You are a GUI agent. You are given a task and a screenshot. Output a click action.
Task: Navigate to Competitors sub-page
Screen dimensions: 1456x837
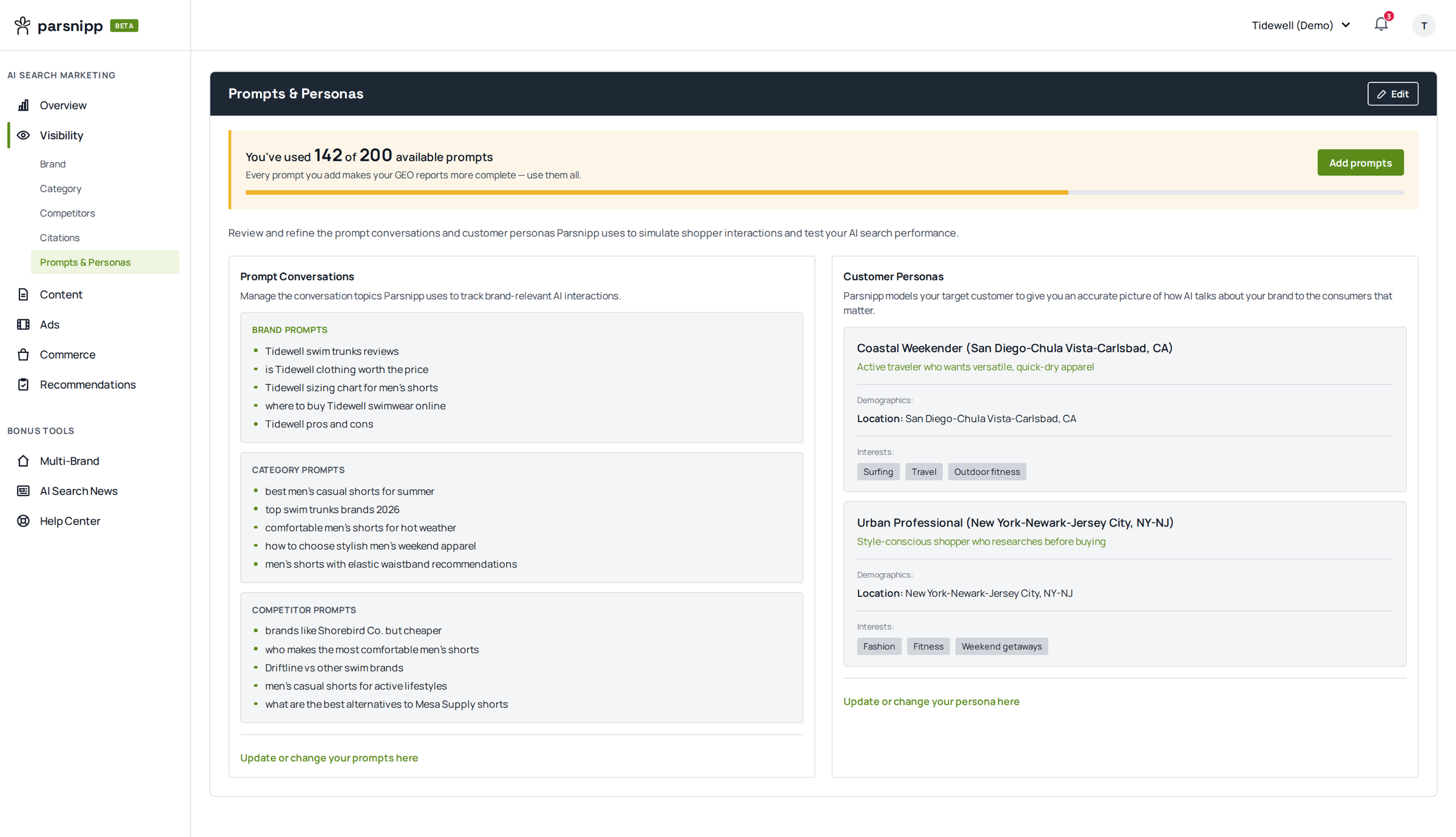[x=67, y=213]
